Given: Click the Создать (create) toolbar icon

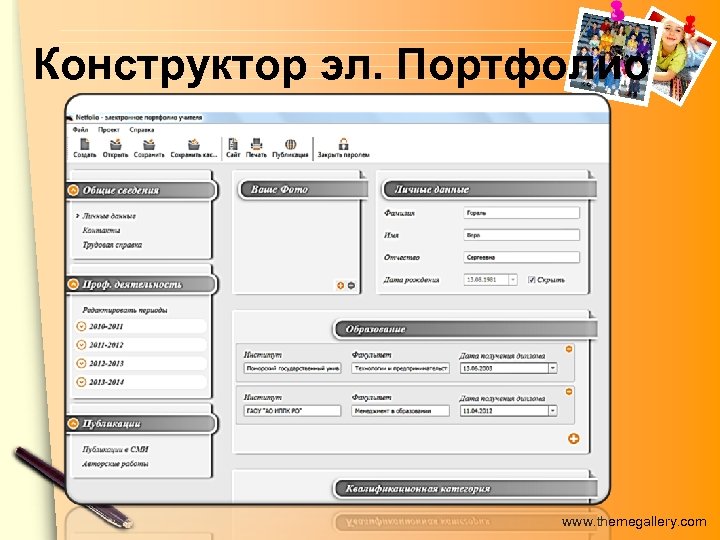Looking at the screenshot, I should [x=84, y=144].
